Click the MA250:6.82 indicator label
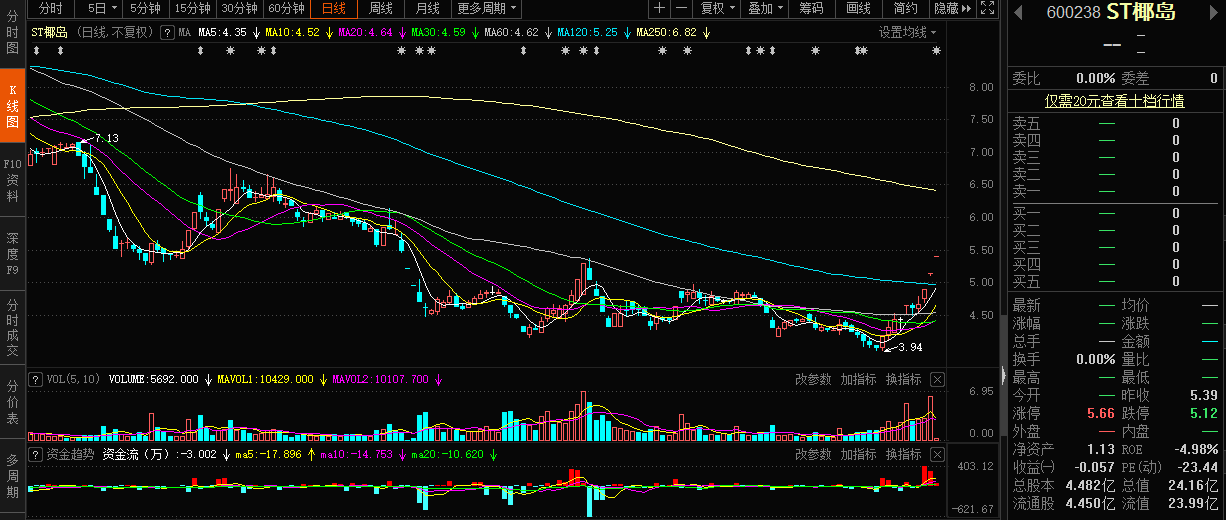1226x520 pixels. point(666,33)
